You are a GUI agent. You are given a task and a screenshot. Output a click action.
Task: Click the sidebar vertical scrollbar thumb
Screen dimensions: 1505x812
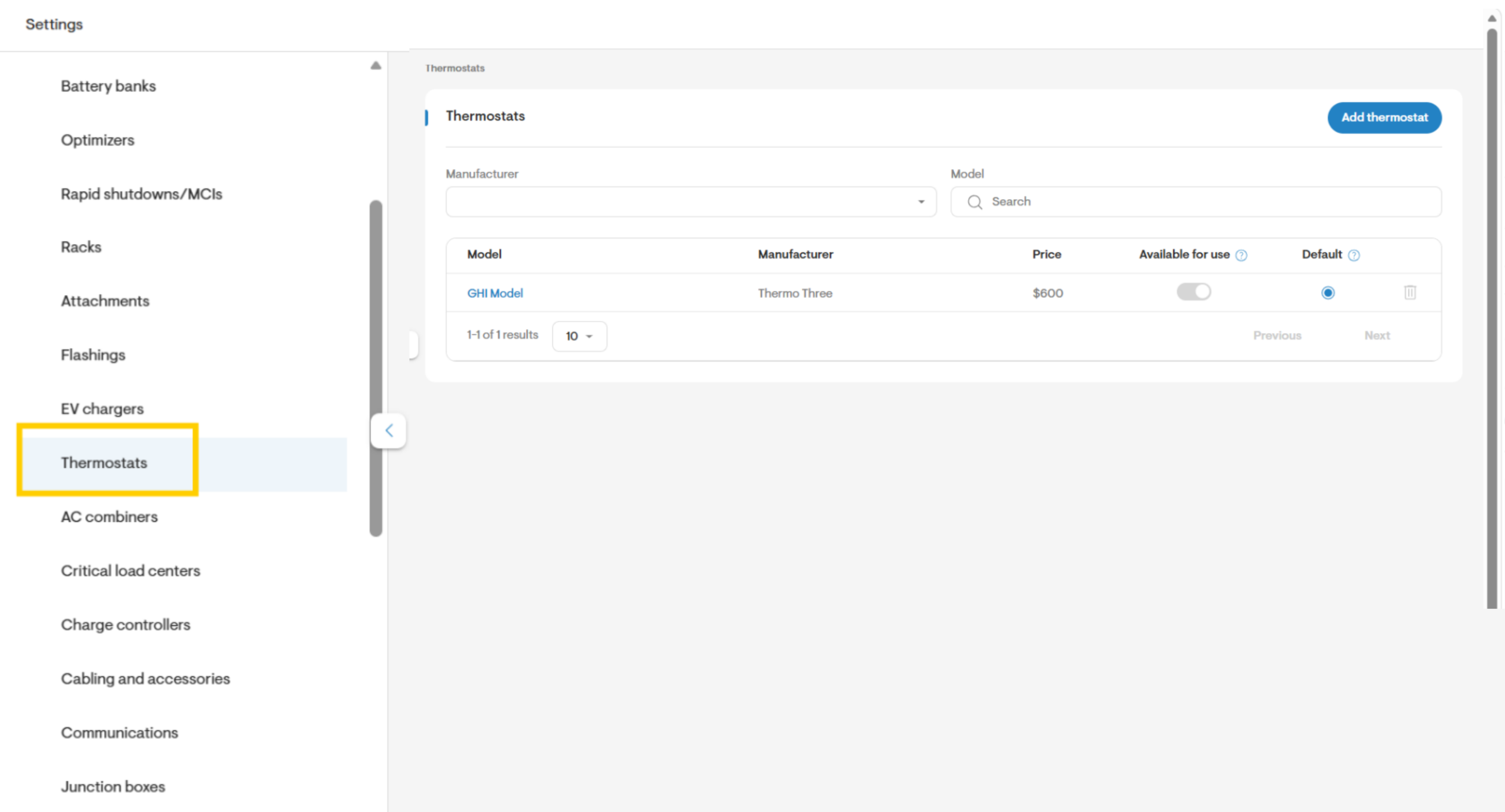(376, 368)
